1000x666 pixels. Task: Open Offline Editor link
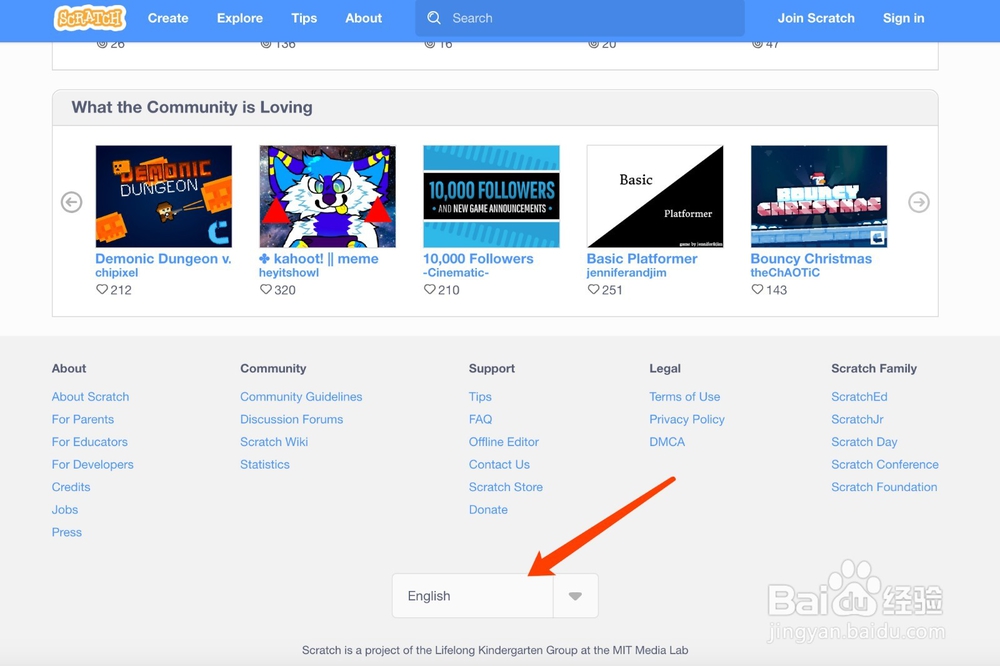(x=504, y=441)
